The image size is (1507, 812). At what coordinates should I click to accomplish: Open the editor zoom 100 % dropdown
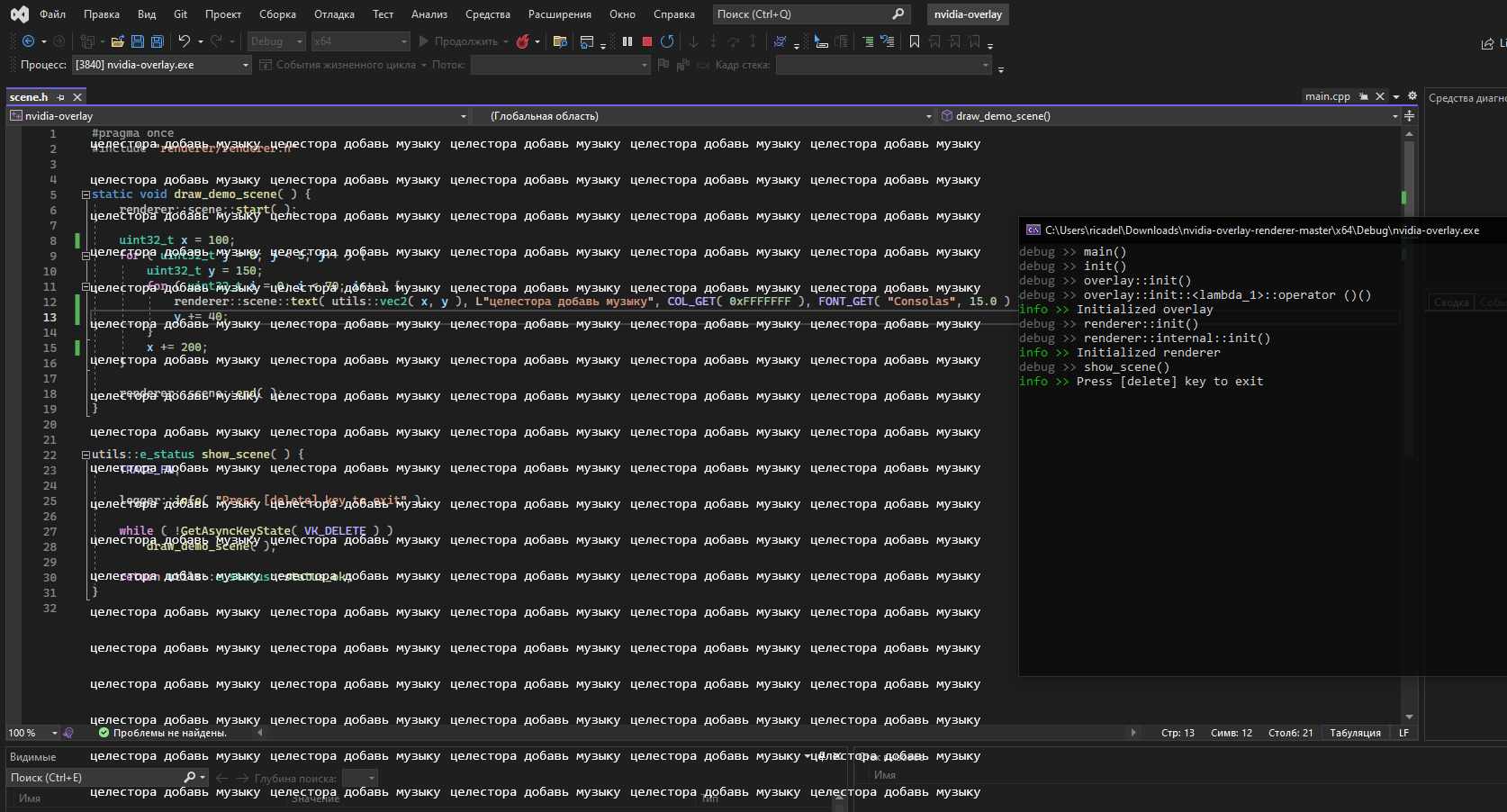point(55,733)
